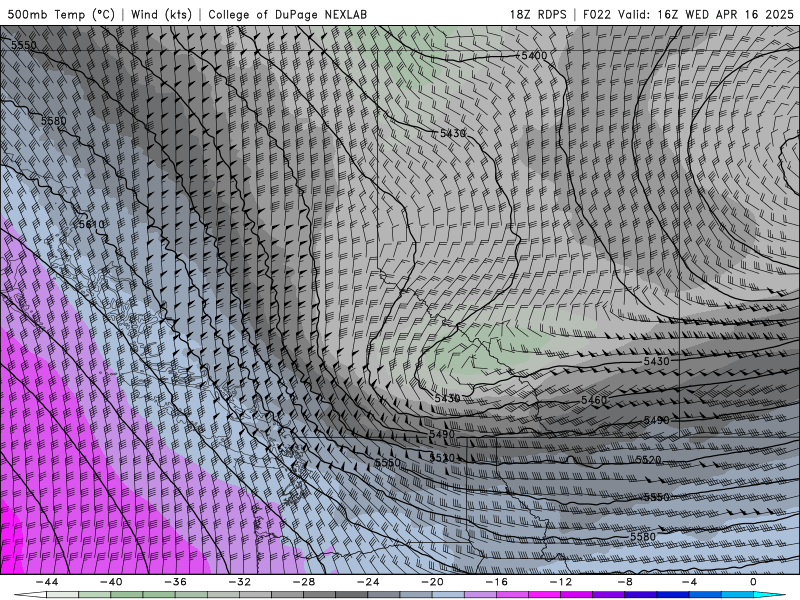Click the 5460 height contour label
Screen dimensions: 800x600
click(x=594, y=400)
